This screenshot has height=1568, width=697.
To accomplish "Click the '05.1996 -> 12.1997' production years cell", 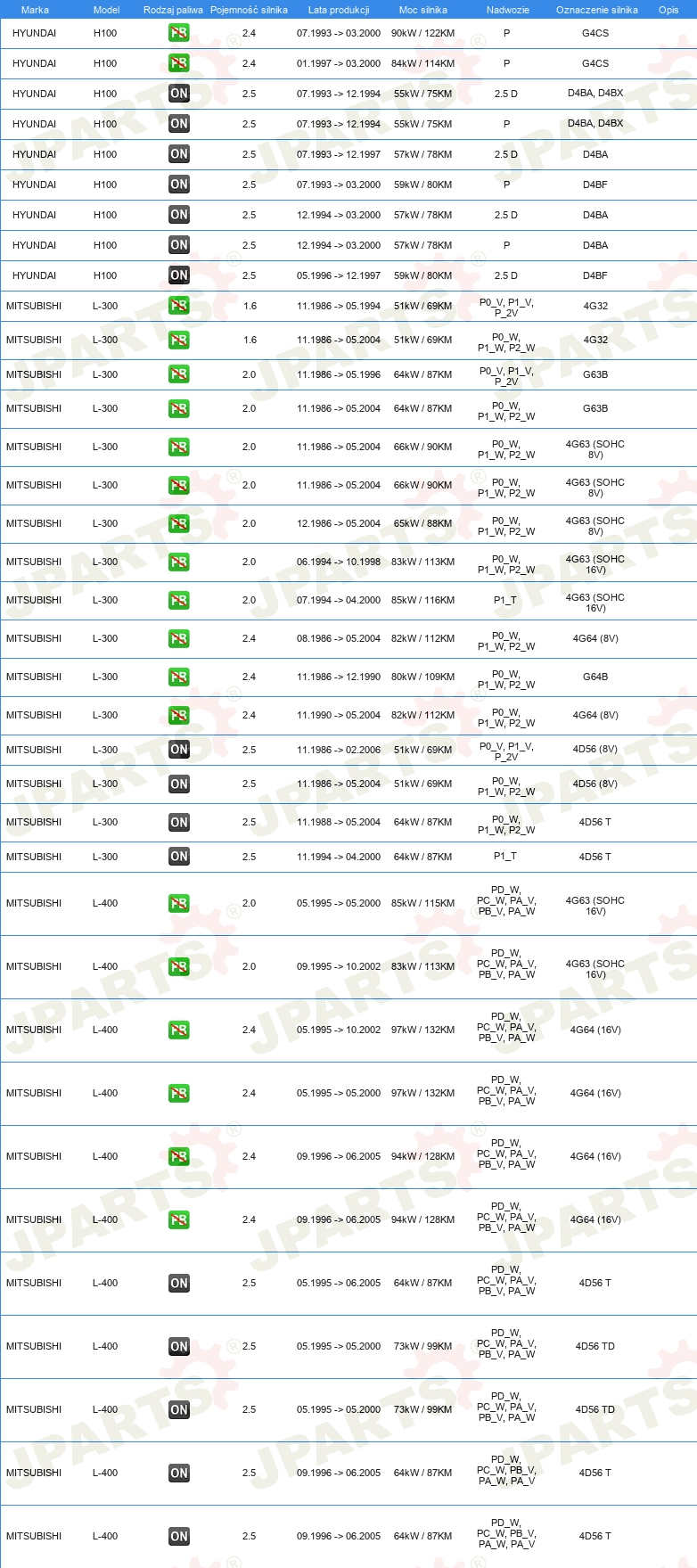I will pyautogui.click(x=339, y=275).
